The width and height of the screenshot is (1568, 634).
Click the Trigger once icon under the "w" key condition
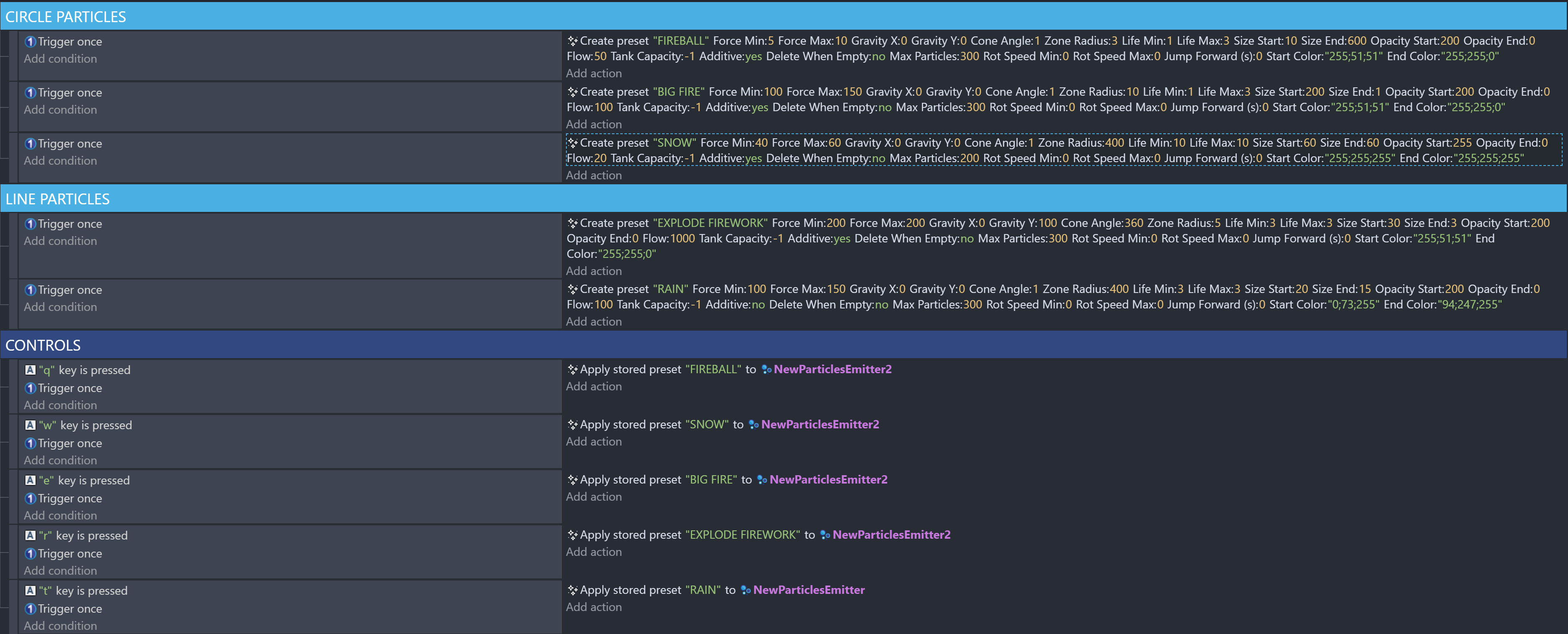click(x=30, y=443)
